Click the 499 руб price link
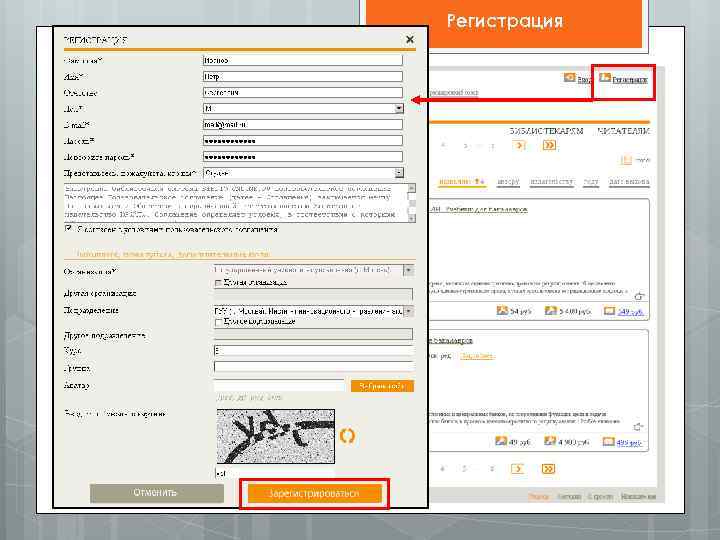720x540 pixels. [629, 443]
